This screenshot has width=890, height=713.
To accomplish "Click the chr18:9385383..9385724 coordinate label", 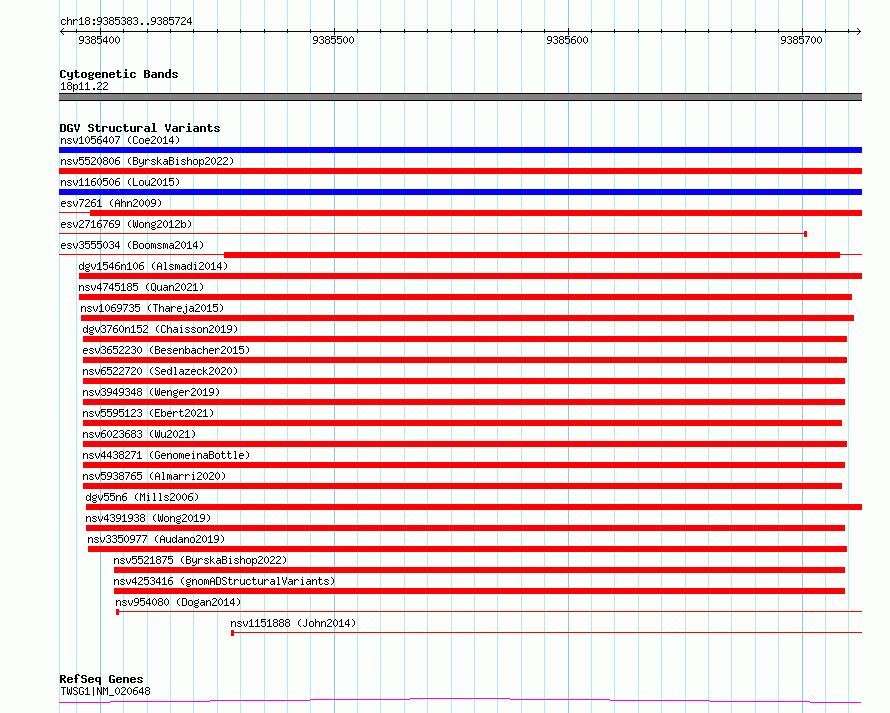I will point(126,22).
